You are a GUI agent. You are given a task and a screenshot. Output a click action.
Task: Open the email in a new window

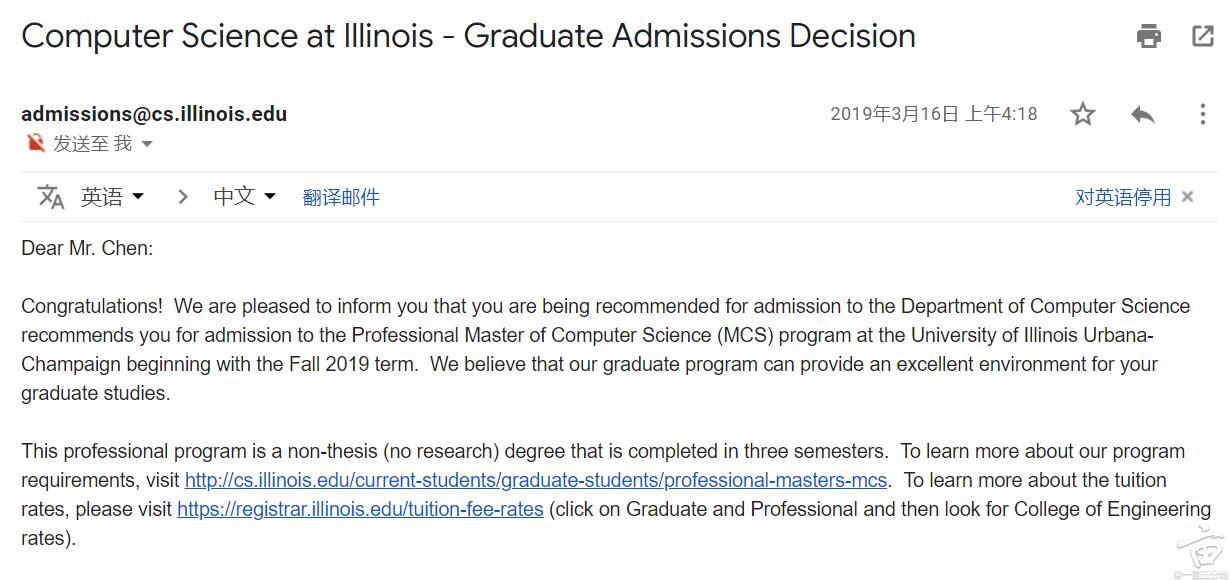1203,37
